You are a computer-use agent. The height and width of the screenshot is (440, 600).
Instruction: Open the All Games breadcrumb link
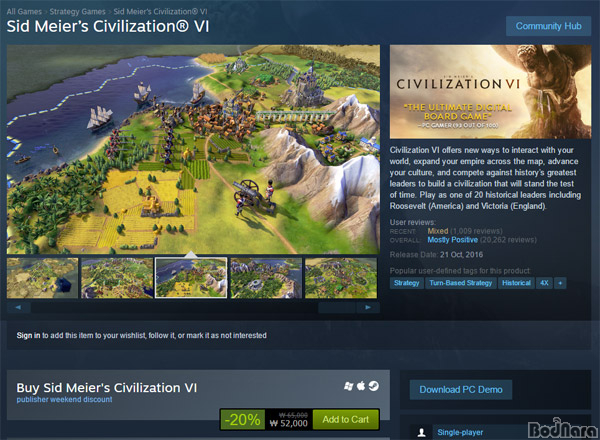click(x=24, y=11)
